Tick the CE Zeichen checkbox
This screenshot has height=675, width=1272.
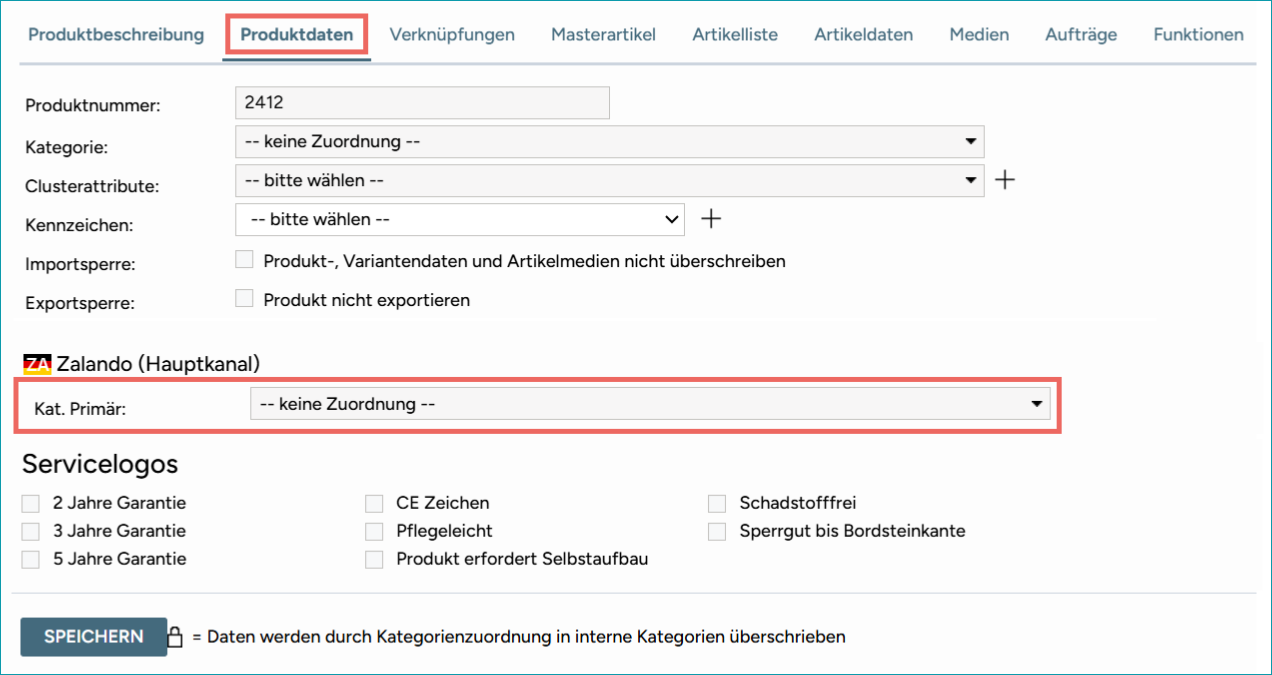point(374,503)
